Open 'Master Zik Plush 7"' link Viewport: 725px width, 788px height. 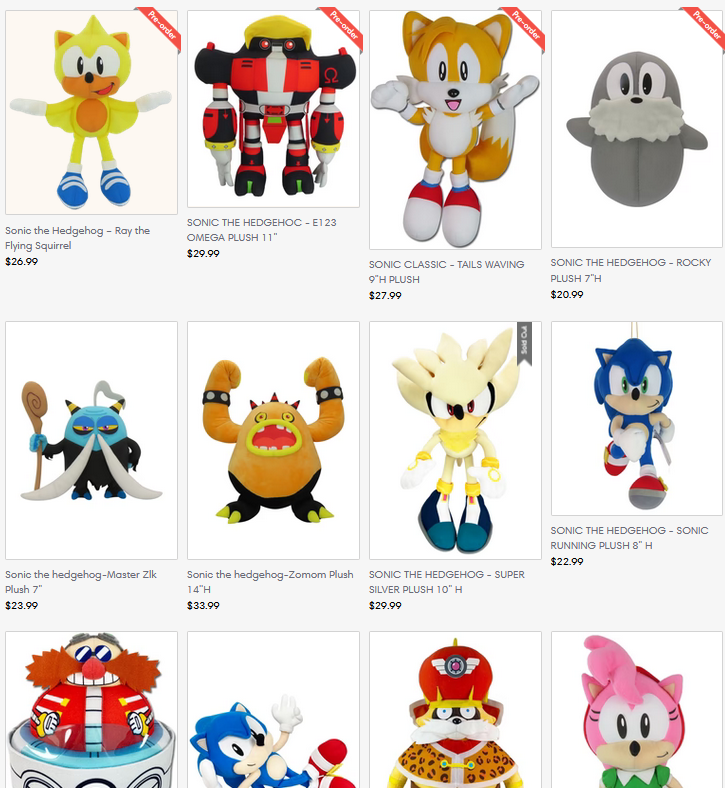click(81, 581)
